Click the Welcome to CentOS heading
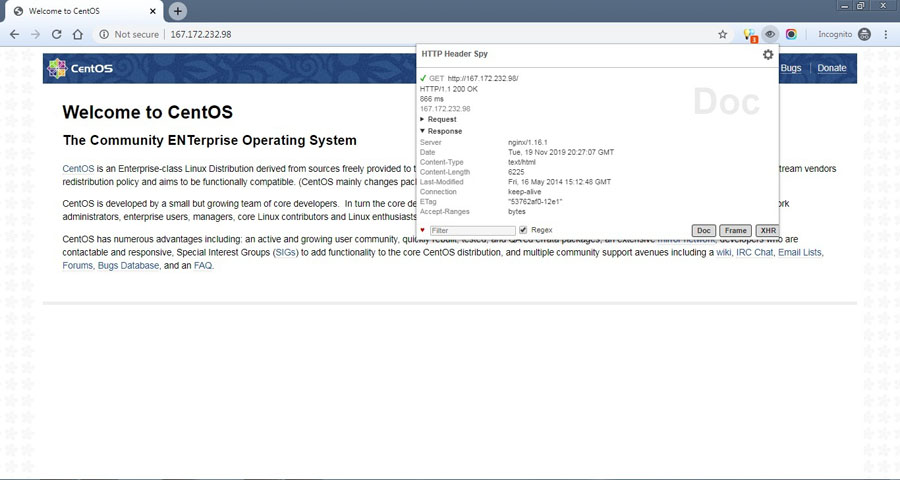 tap(148, 112)
